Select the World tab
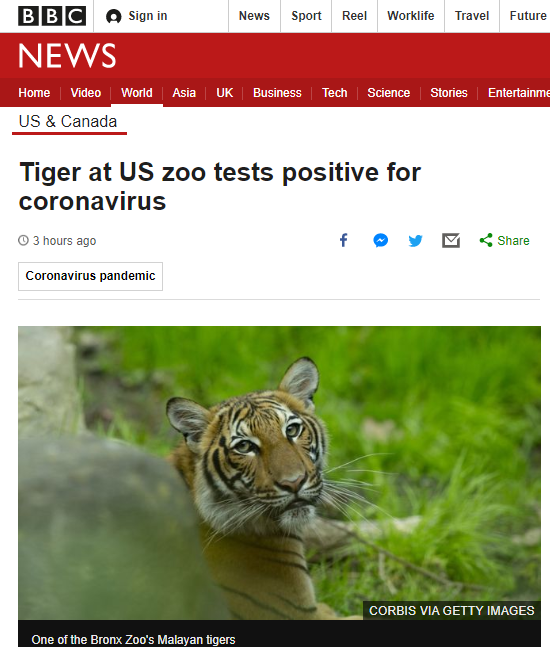This screenshot has width=550, height=647. [x=137, y=92]
